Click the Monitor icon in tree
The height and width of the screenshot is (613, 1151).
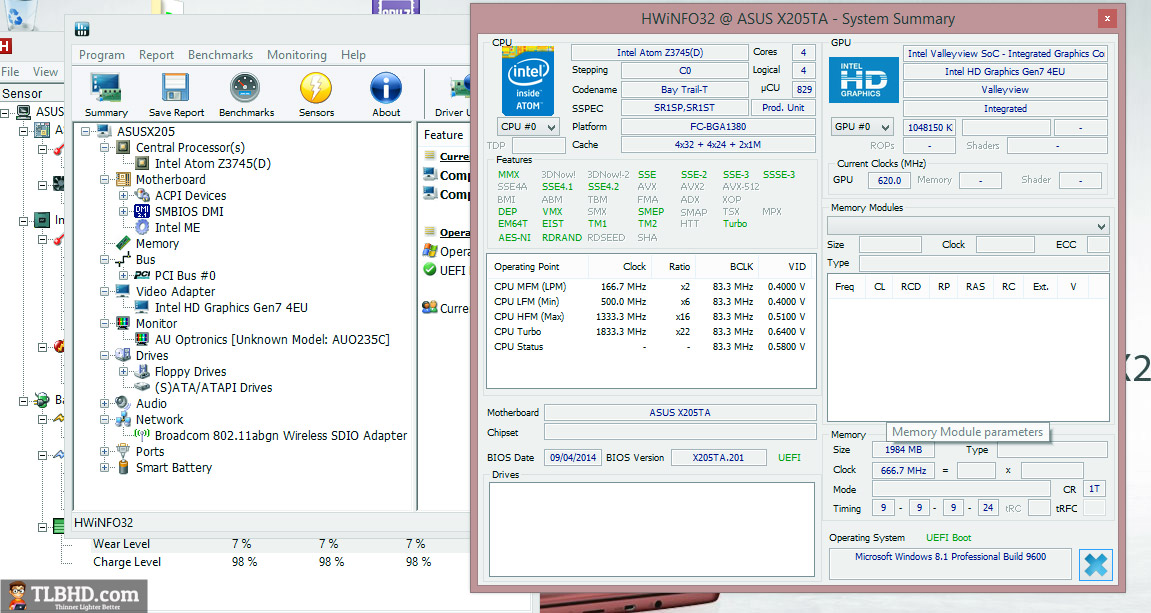pyautogui.click(x=123, y=324)
